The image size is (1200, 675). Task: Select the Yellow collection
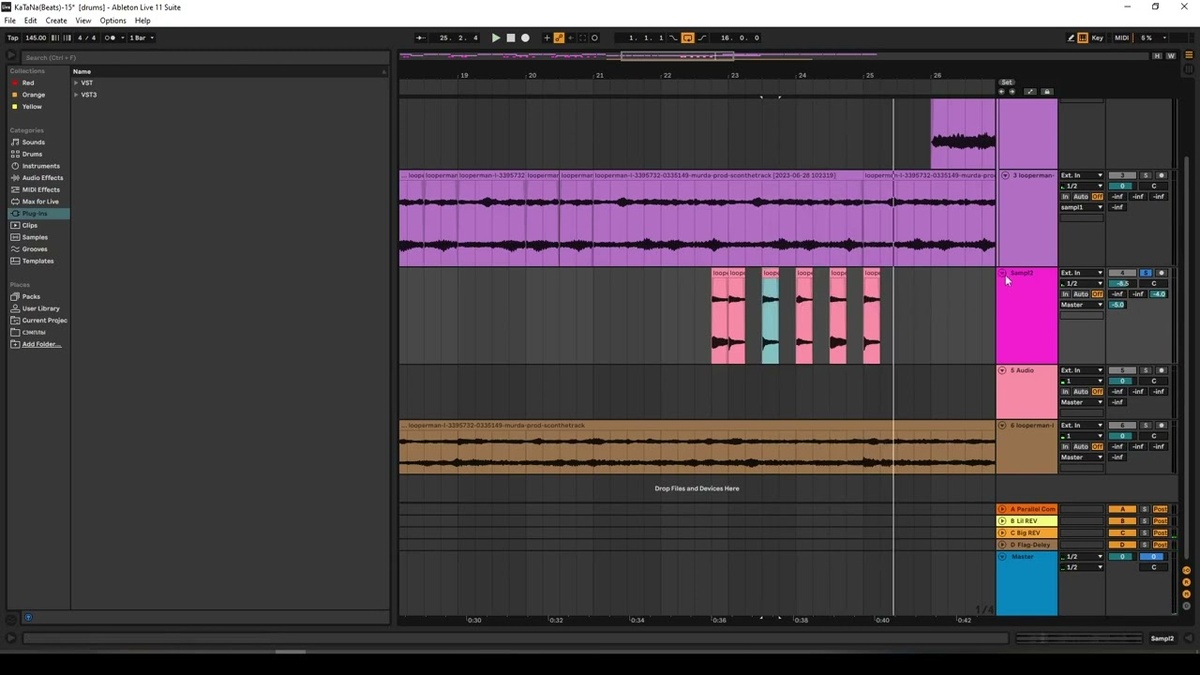32,107
